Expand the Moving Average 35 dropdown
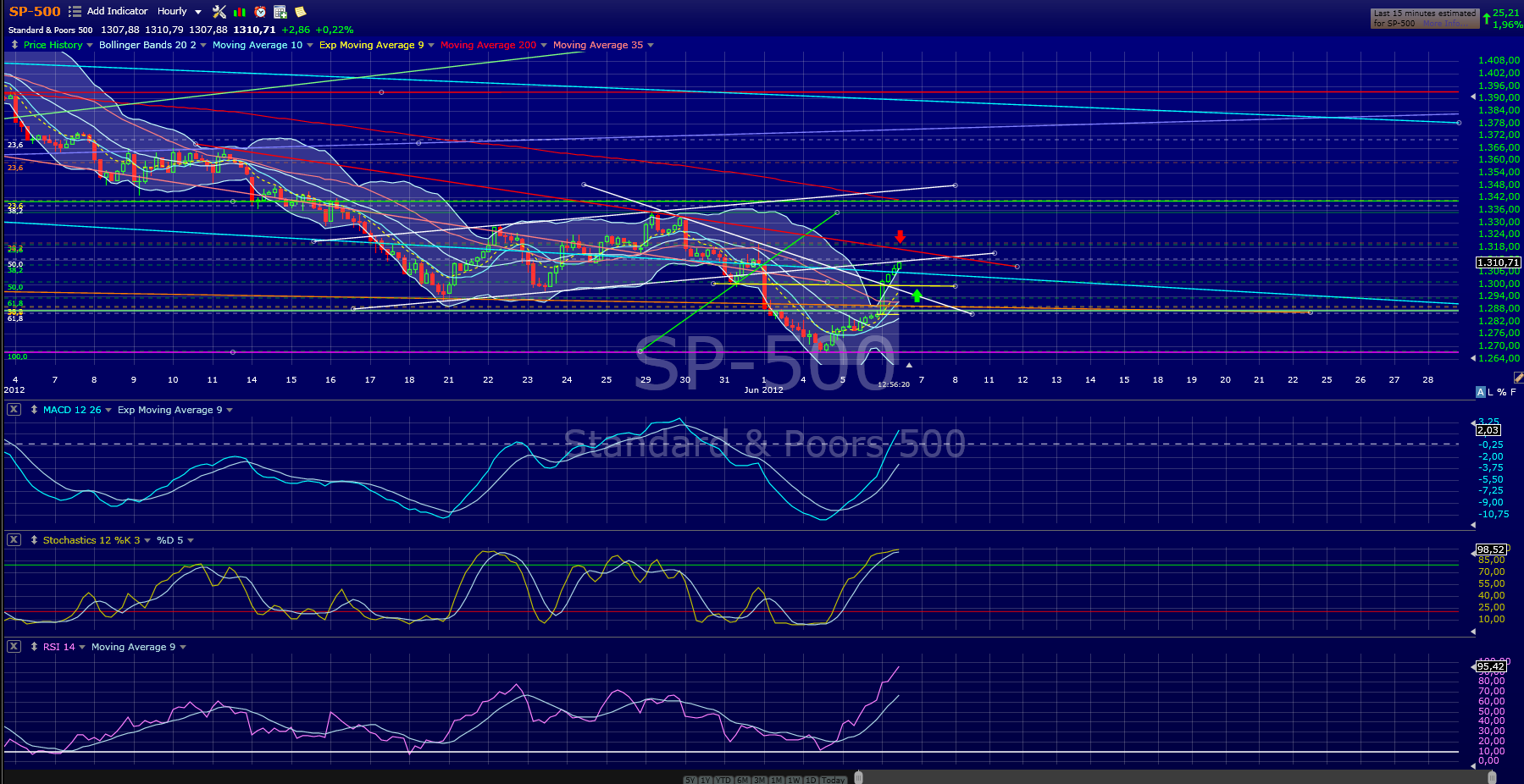1524x784 pixels. click(x=651, y=46)
